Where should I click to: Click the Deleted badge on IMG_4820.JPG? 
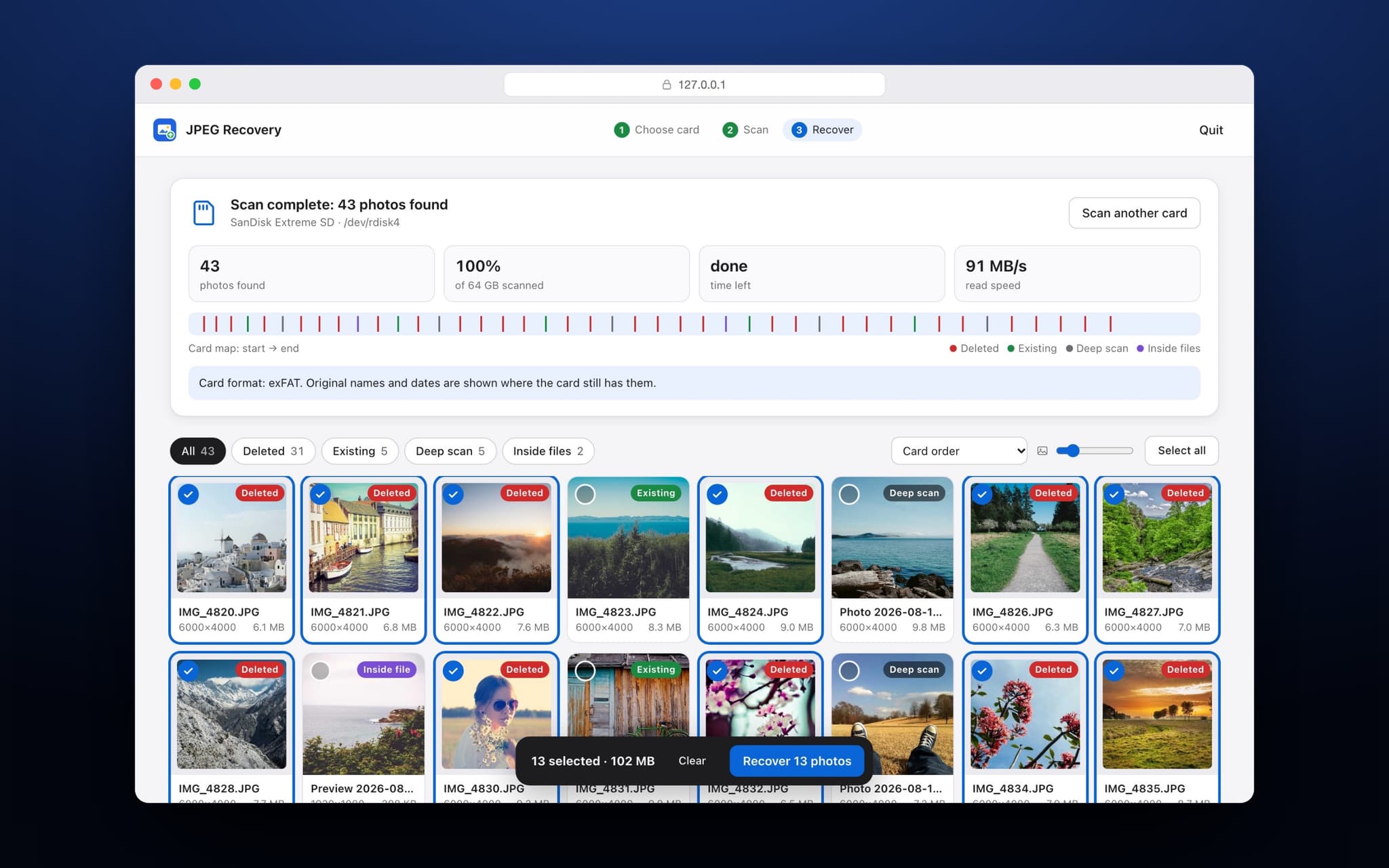coord(260,493)
